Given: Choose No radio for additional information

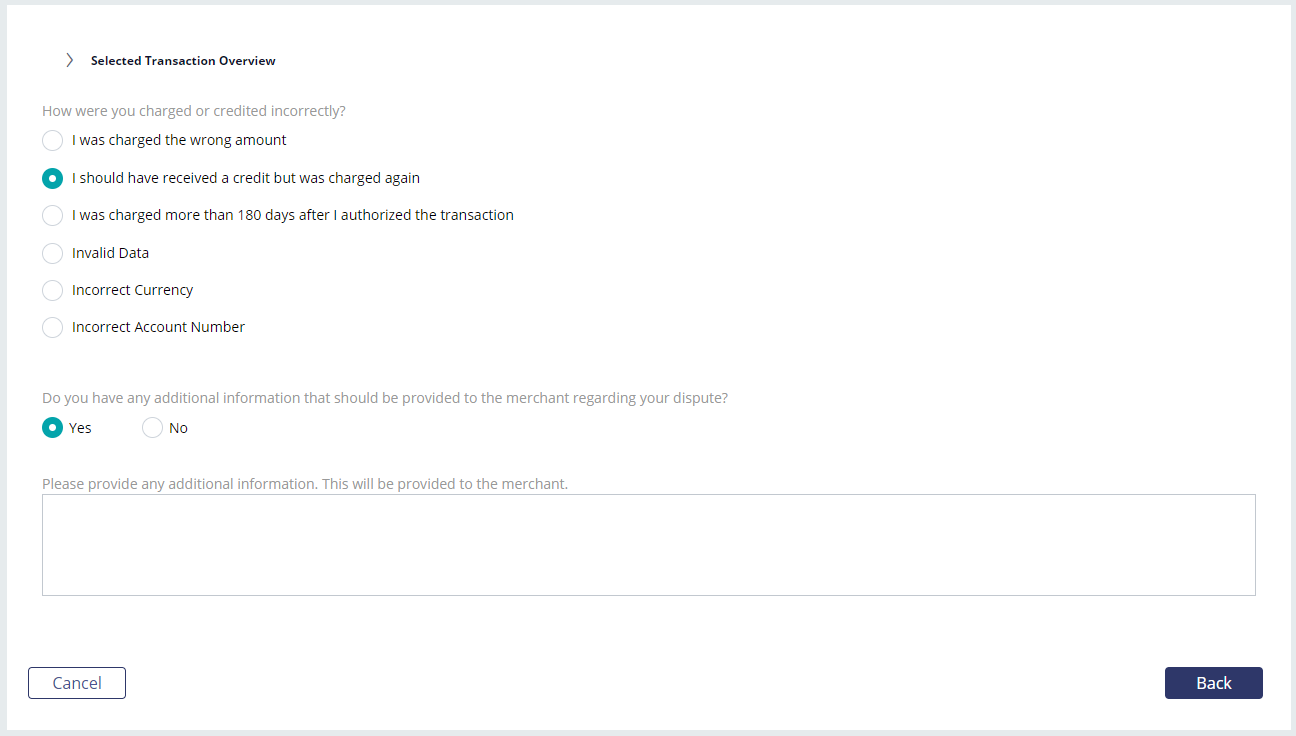Looking at the screenshot, I should (x=152, y=428).
